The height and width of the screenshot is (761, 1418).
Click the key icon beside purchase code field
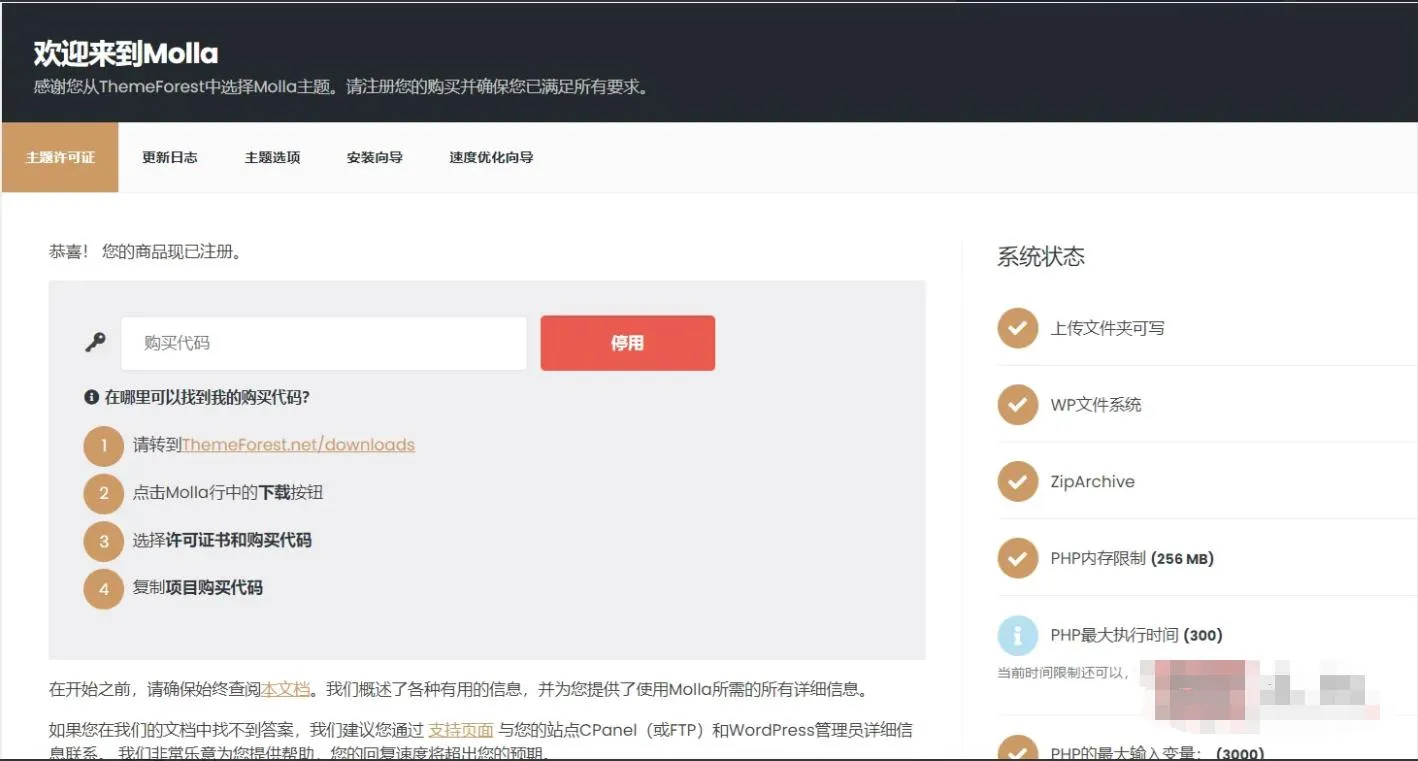pos(95,343)
